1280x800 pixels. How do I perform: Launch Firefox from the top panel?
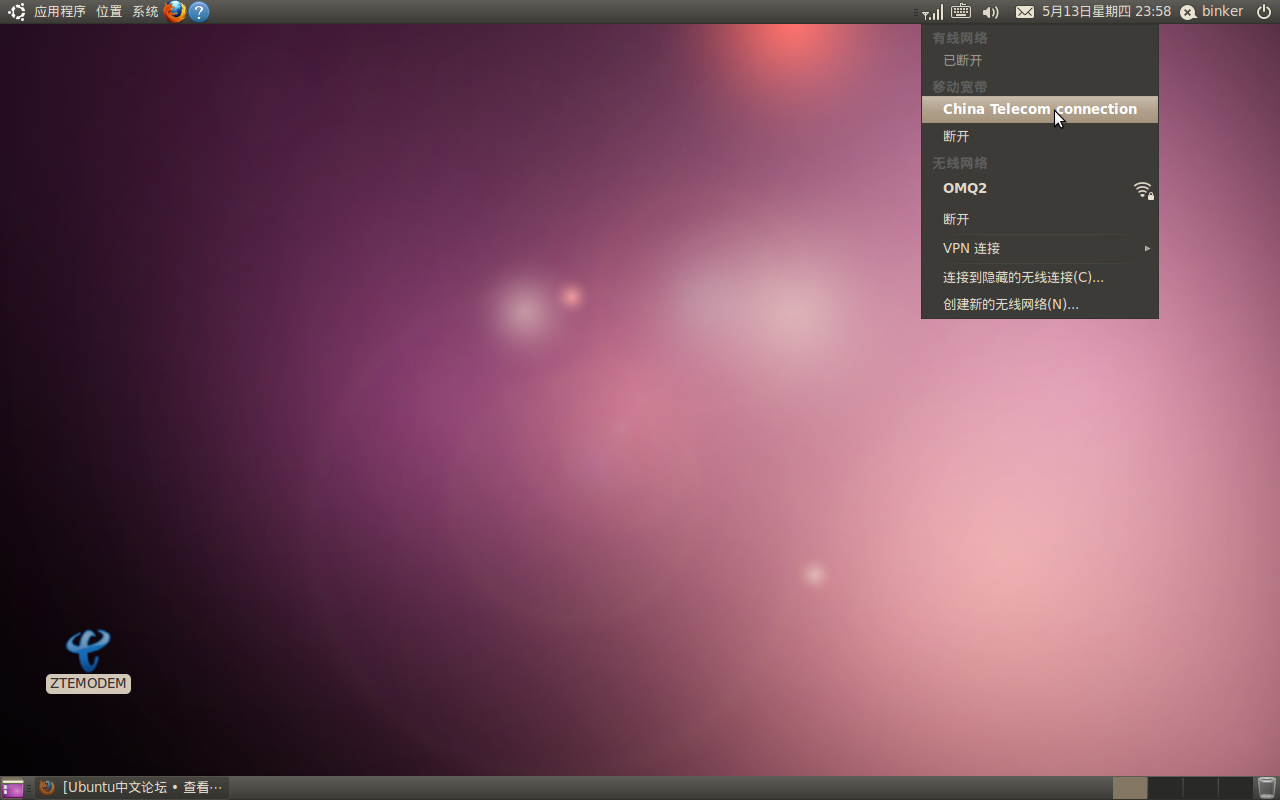coord(175,12)
